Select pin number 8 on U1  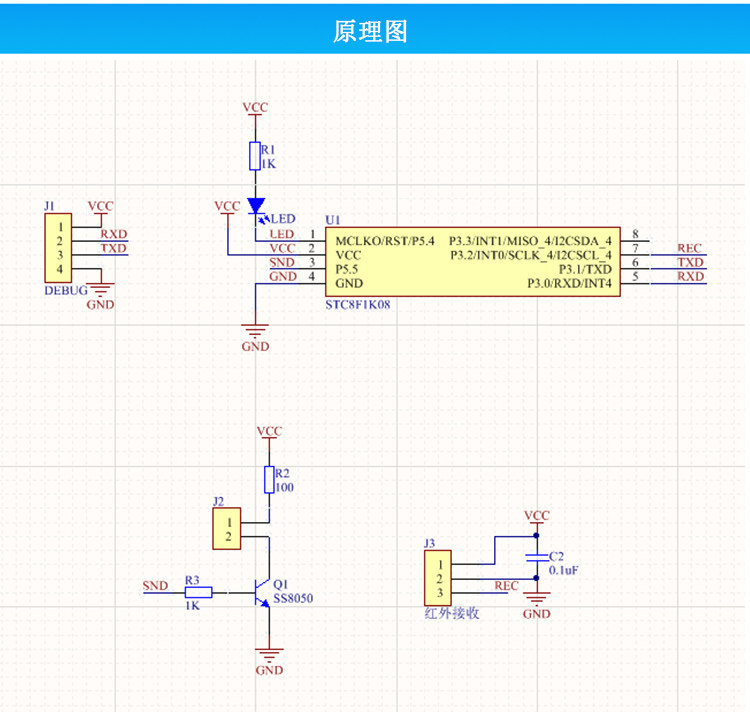pyautogui.click(x=635, y=233)
